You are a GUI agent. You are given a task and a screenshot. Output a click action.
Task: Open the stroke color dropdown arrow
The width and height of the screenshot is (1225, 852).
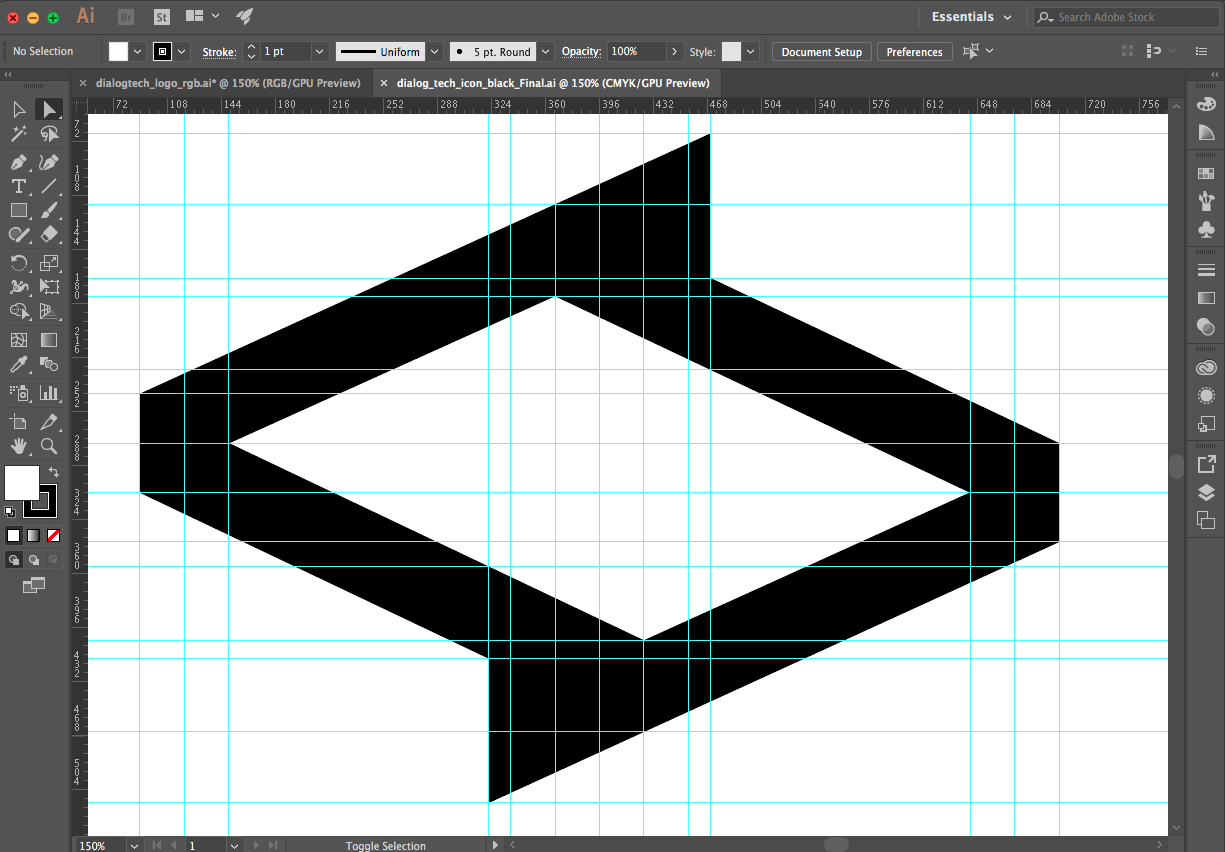click(182, 51)
